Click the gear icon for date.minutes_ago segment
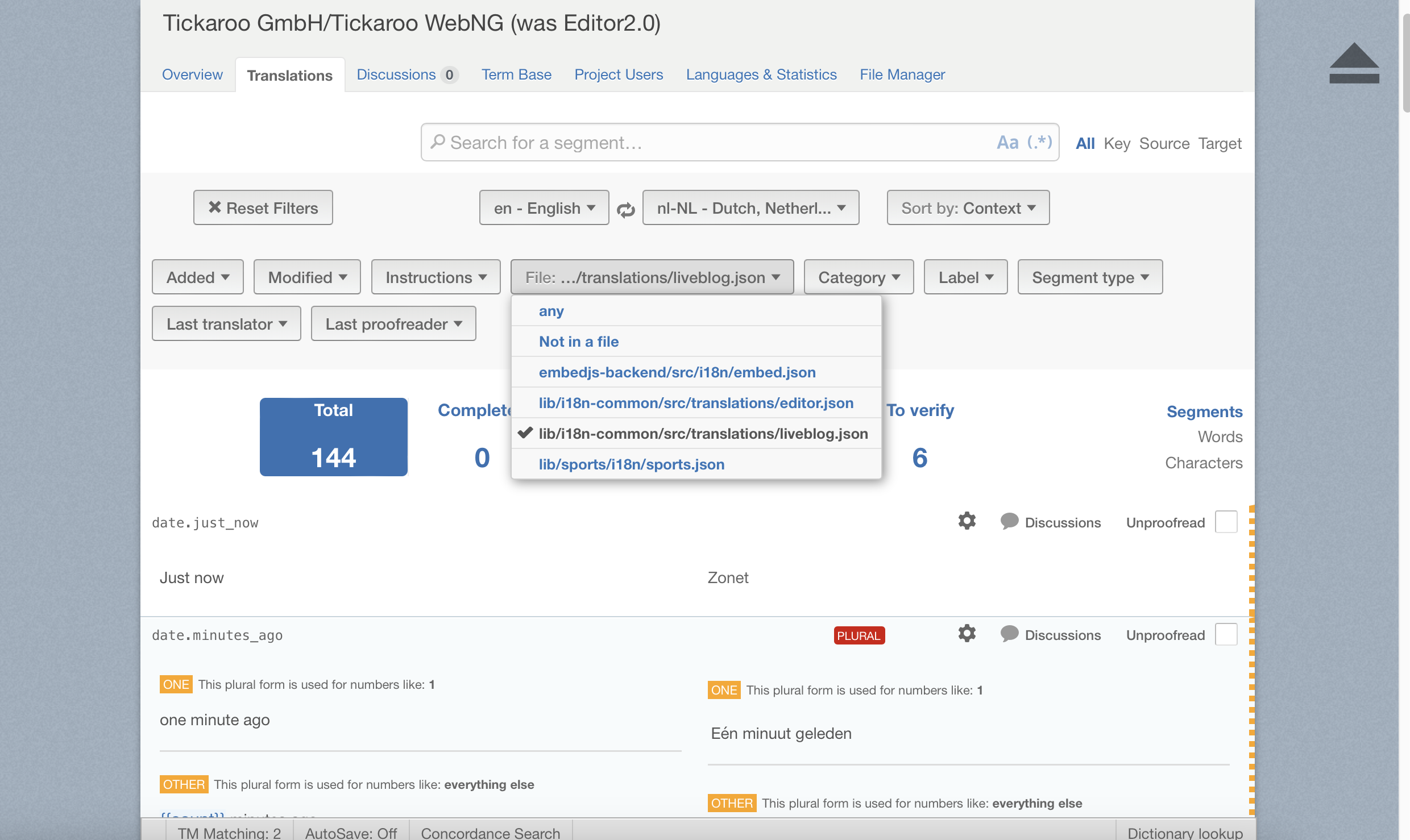Screen dimensions: 1410x840 pos(967,634)
